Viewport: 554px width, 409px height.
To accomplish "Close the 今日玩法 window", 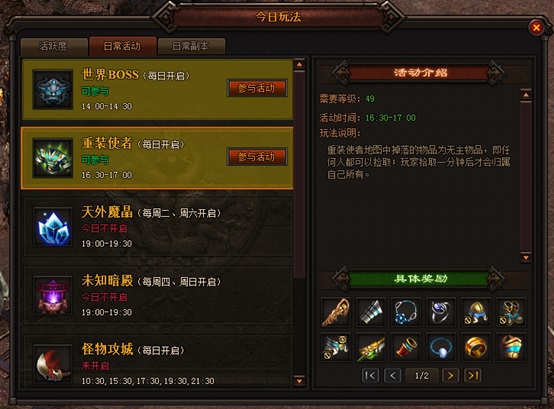I will (536, 27).
